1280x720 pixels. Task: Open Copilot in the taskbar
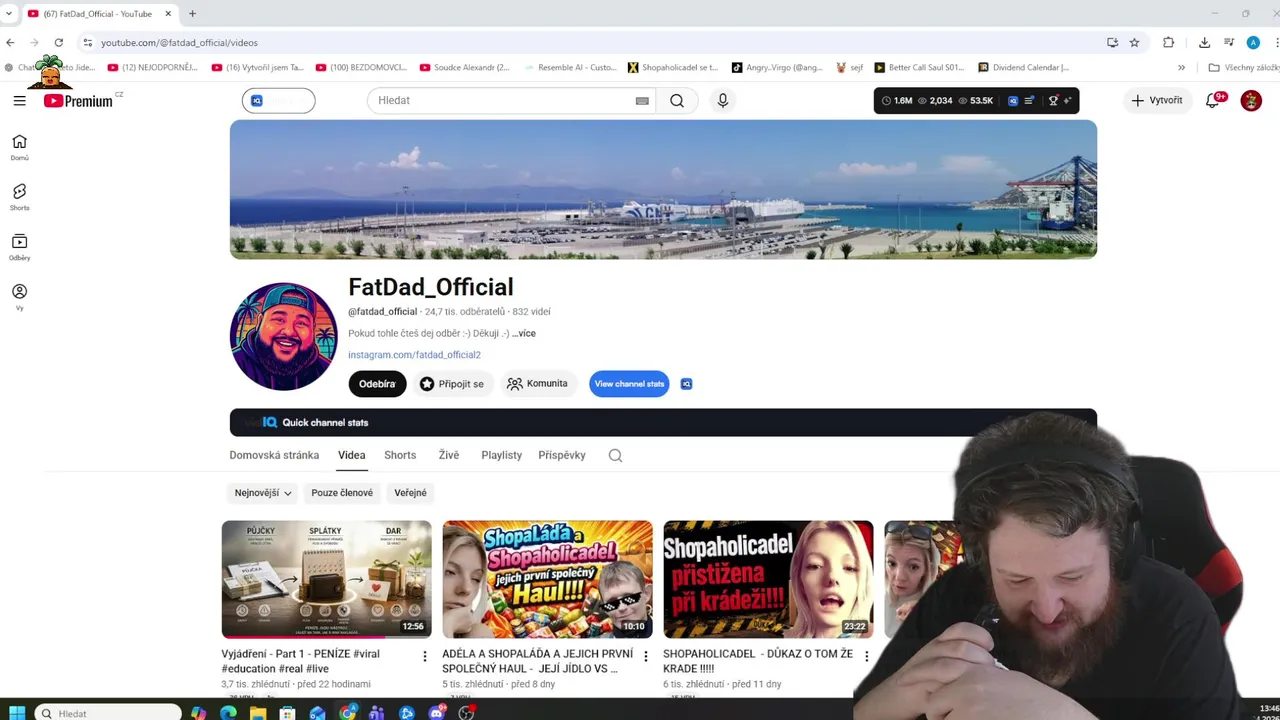pyautogui.click(x=198, y=713)
